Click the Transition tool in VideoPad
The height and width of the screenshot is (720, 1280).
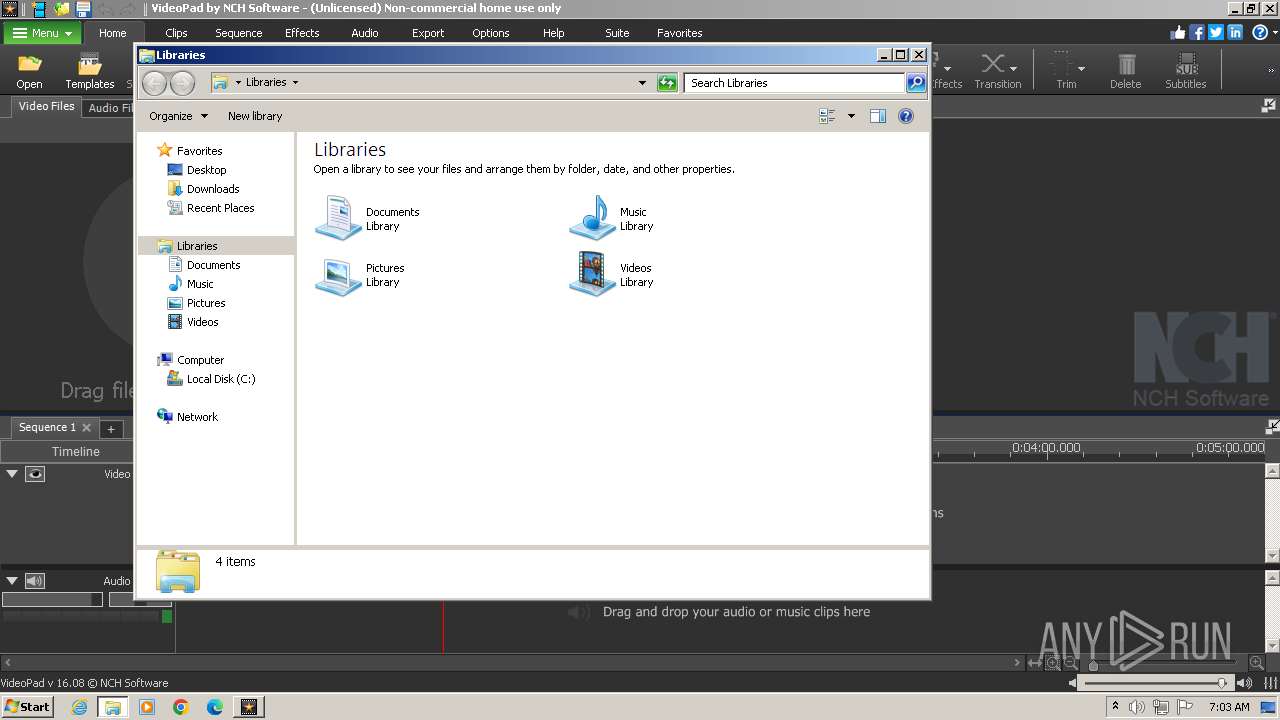coord(997,72)
